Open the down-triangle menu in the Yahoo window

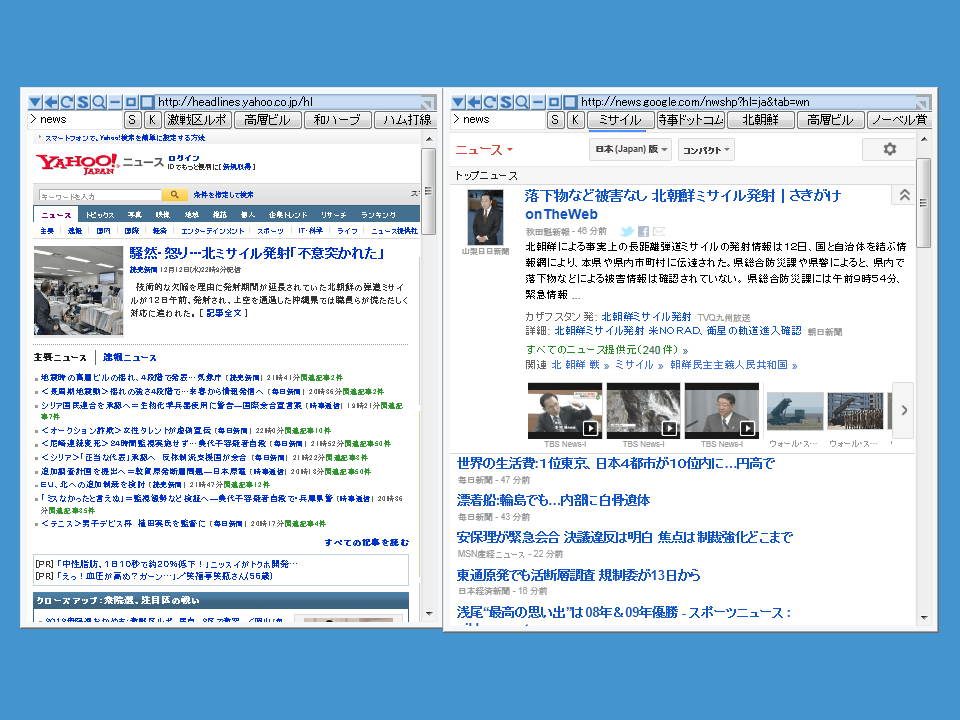tap(36, 102)
